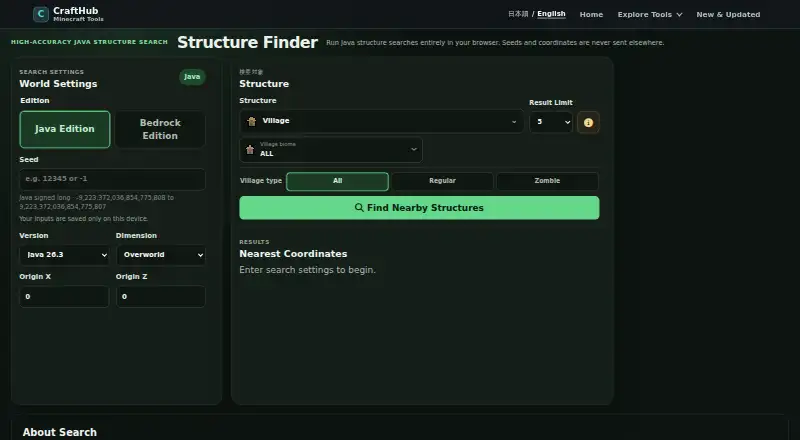Open New & Updated page
Viewport: 800px width, 440px height.
(x=728, y=14)
